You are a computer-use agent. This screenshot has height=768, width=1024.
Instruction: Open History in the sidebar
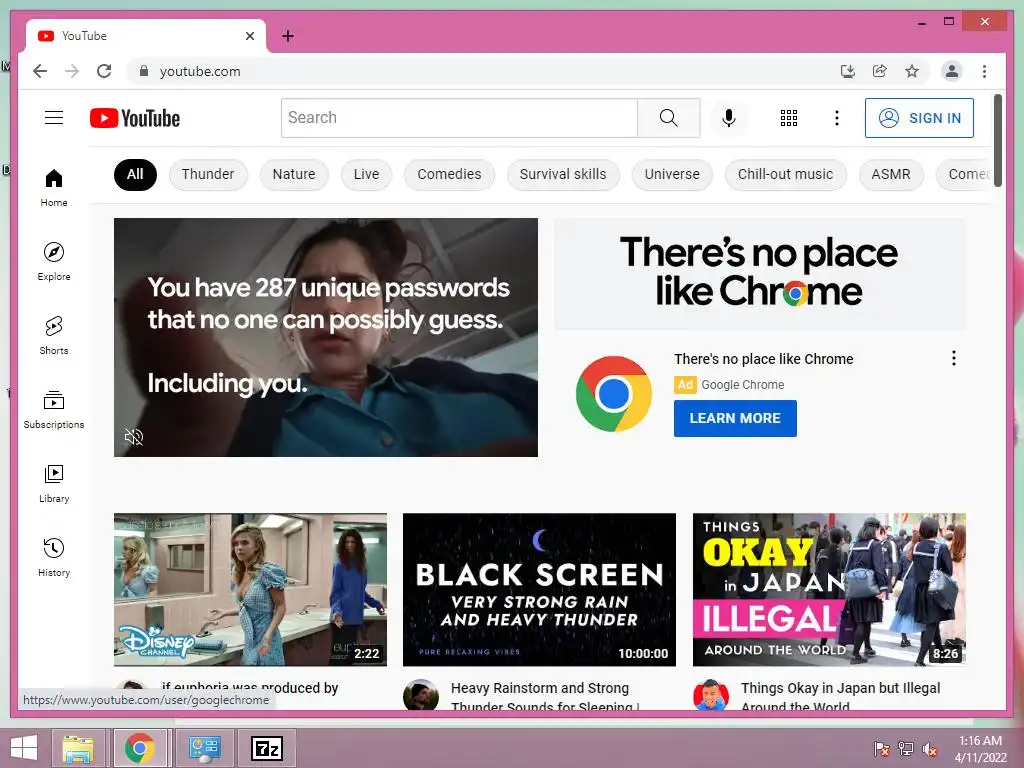point(54,556)
